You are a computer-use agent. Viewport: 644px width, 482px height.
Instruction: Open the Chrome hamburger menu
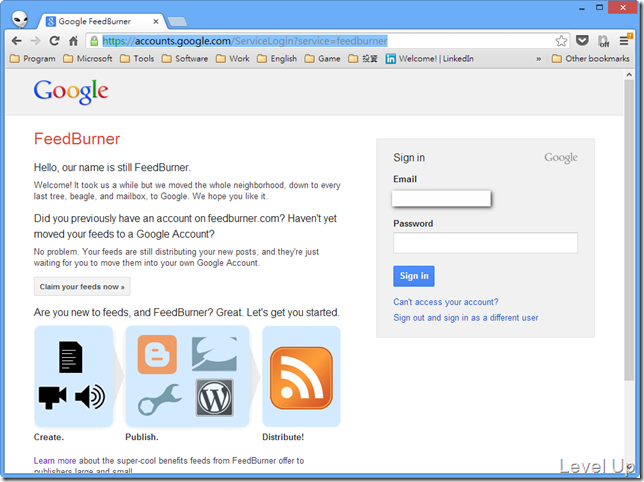[x=624, y=41]
